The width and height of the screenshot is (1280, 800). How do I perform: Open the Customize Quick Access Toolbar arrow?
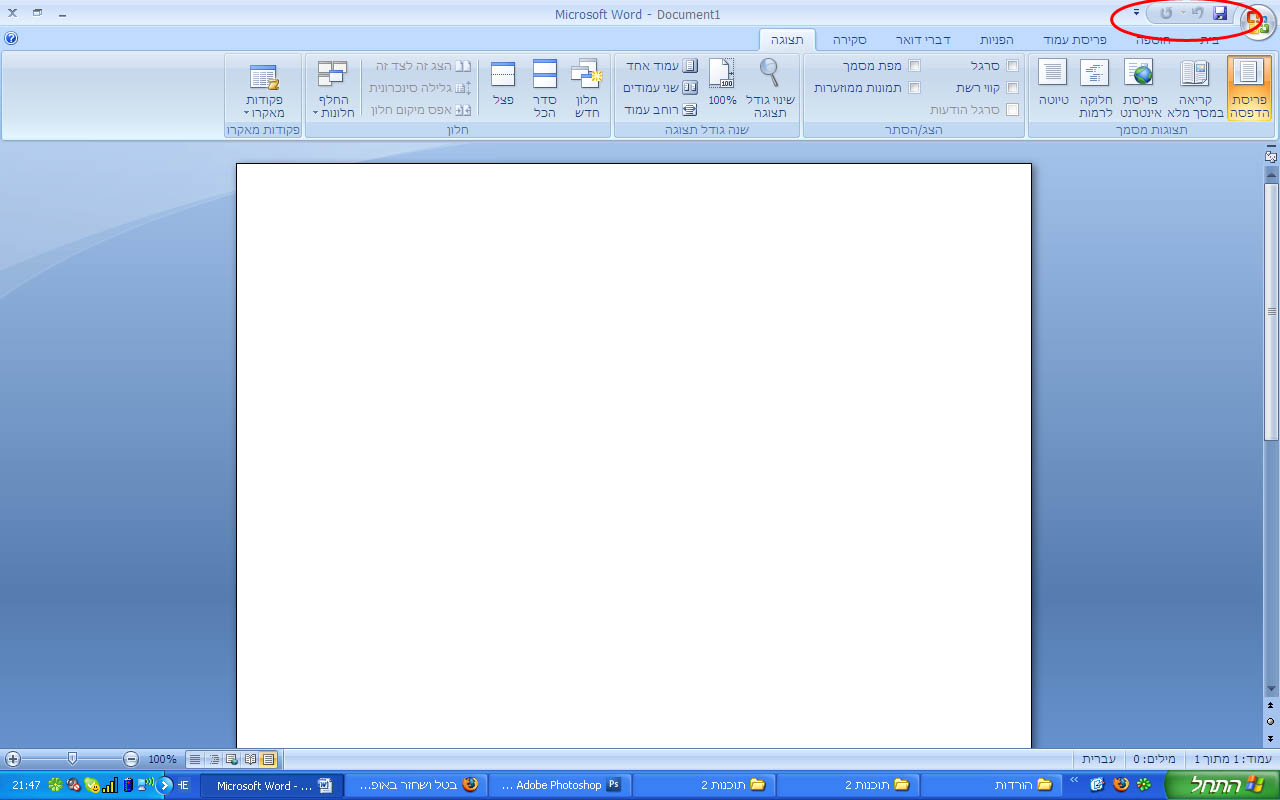click(x=1137, y=13)
